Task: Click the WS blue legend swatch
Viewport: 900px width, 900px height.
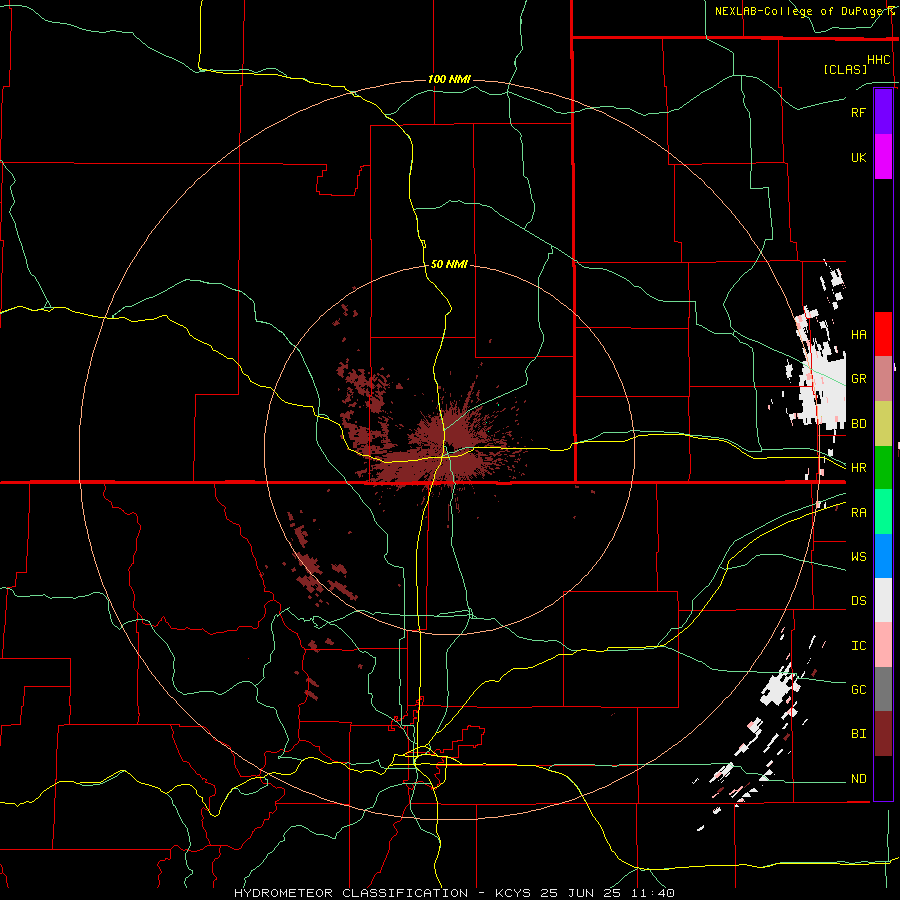Action: pos(883,556)
